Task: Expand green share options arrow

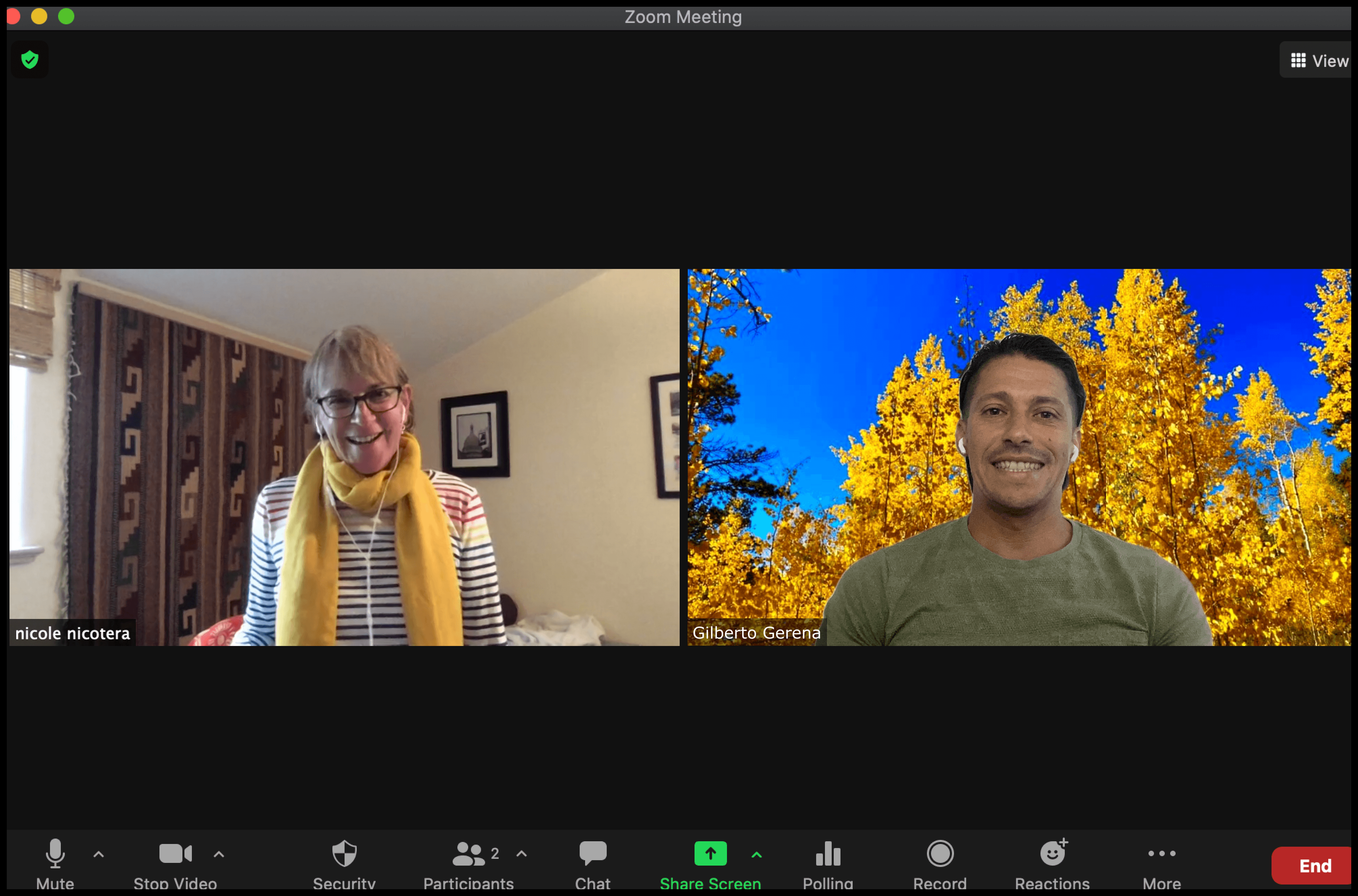Action: (x=756, y=855)
